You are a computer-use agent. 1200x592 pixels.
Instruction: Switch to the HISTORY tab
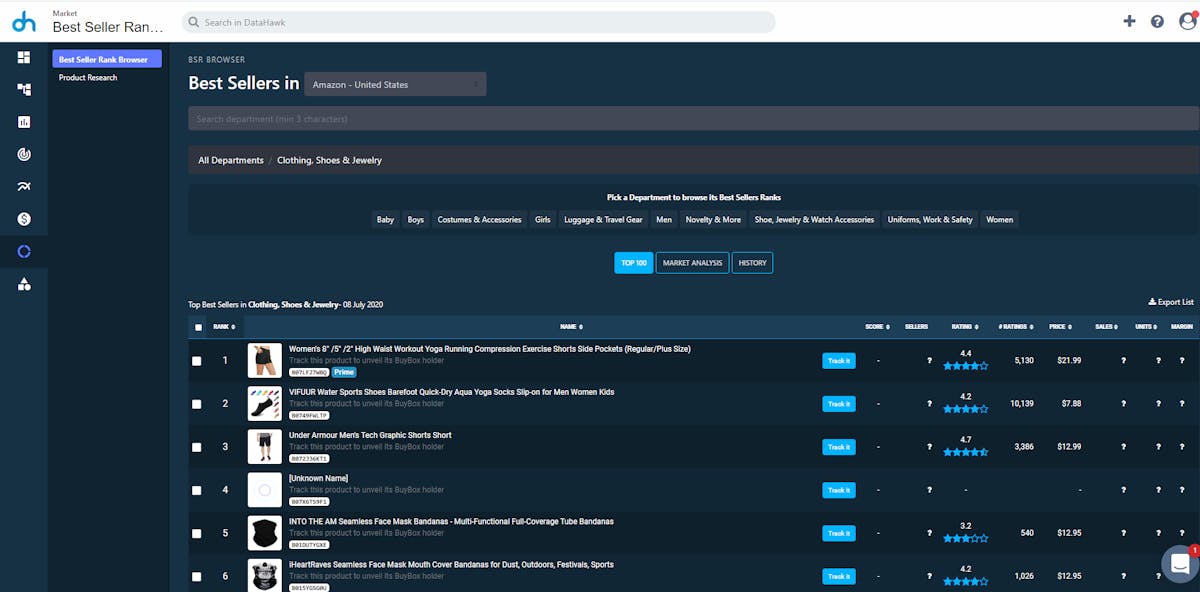[752, 263]
